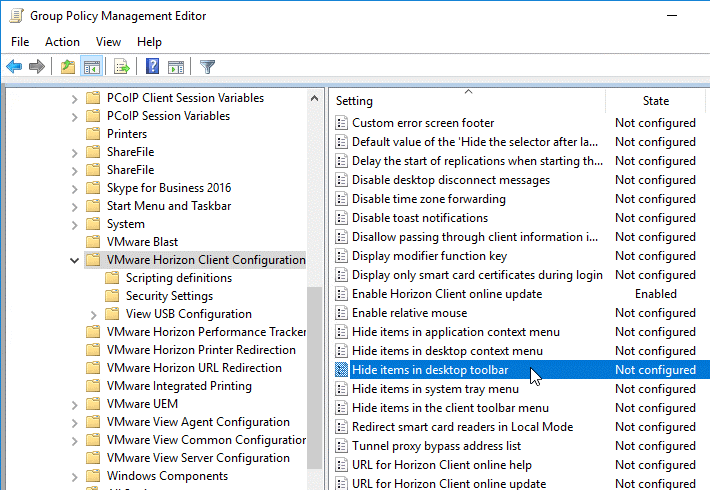Image resolution: width=710 pixels, height=490 pixels.
Task: Open the Help question mark icon
Action: click(x=153, y=67)
